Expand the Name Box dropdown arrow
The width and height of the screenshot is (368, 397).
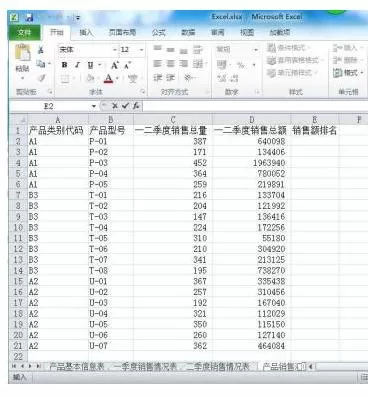[x=94, y=106]
